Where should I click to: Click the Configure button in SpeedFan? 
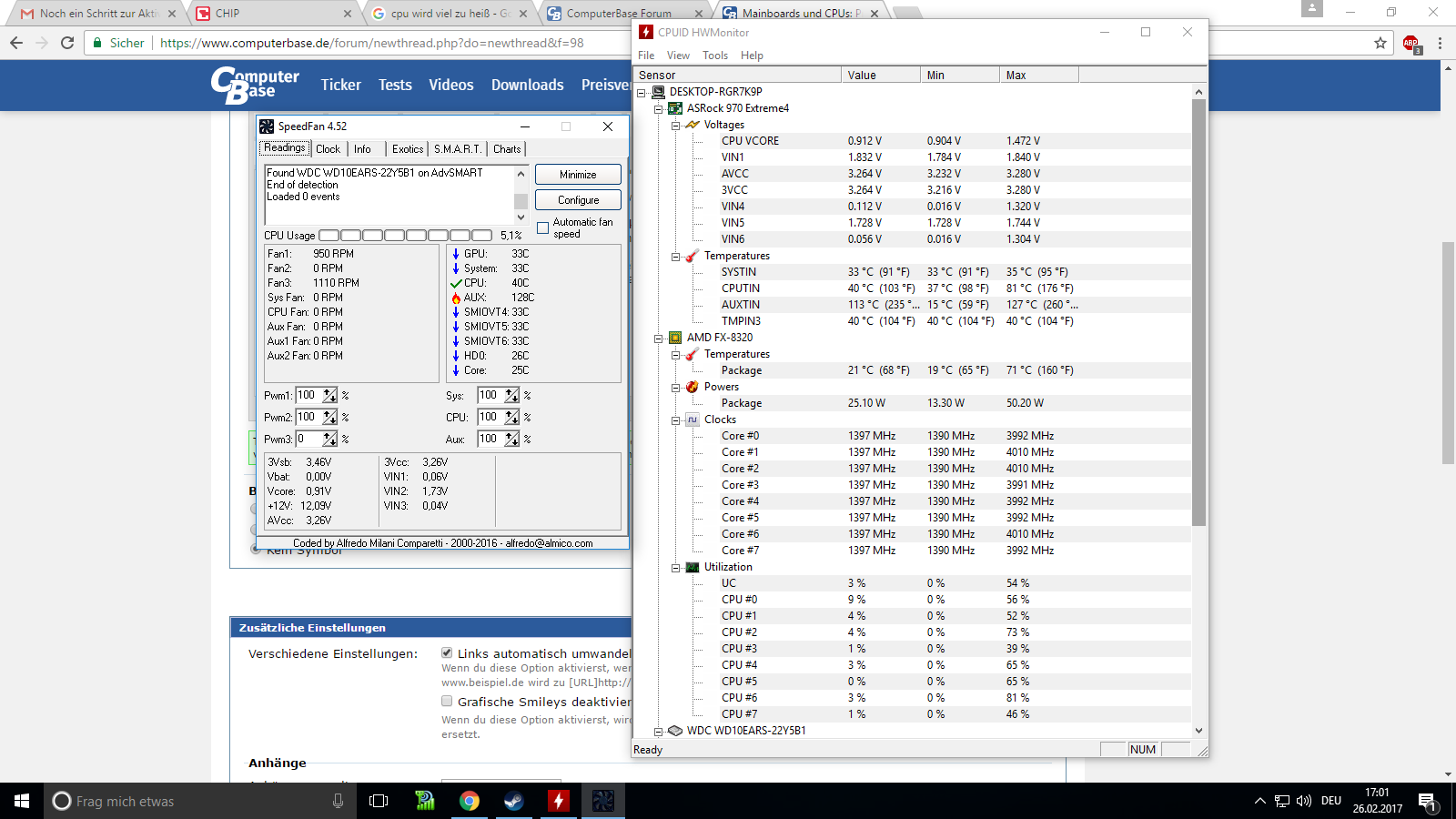tap(578, 200)
